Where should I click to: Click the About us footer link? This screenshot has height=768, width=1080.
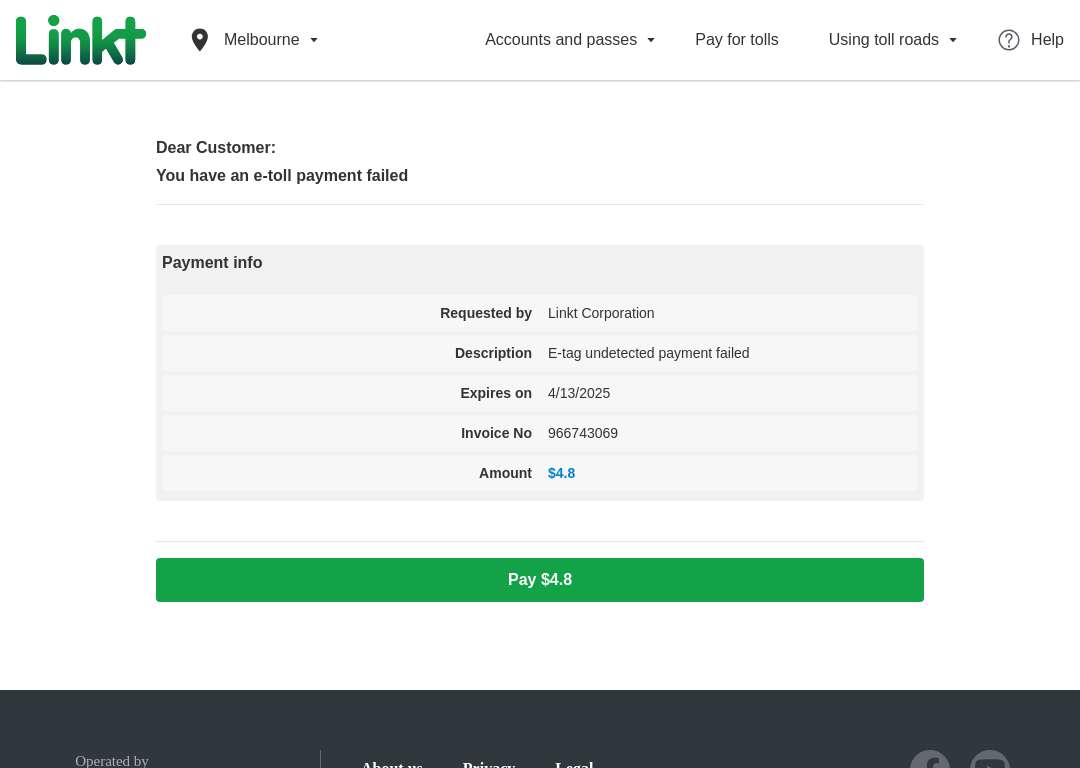tap(392, 764)
